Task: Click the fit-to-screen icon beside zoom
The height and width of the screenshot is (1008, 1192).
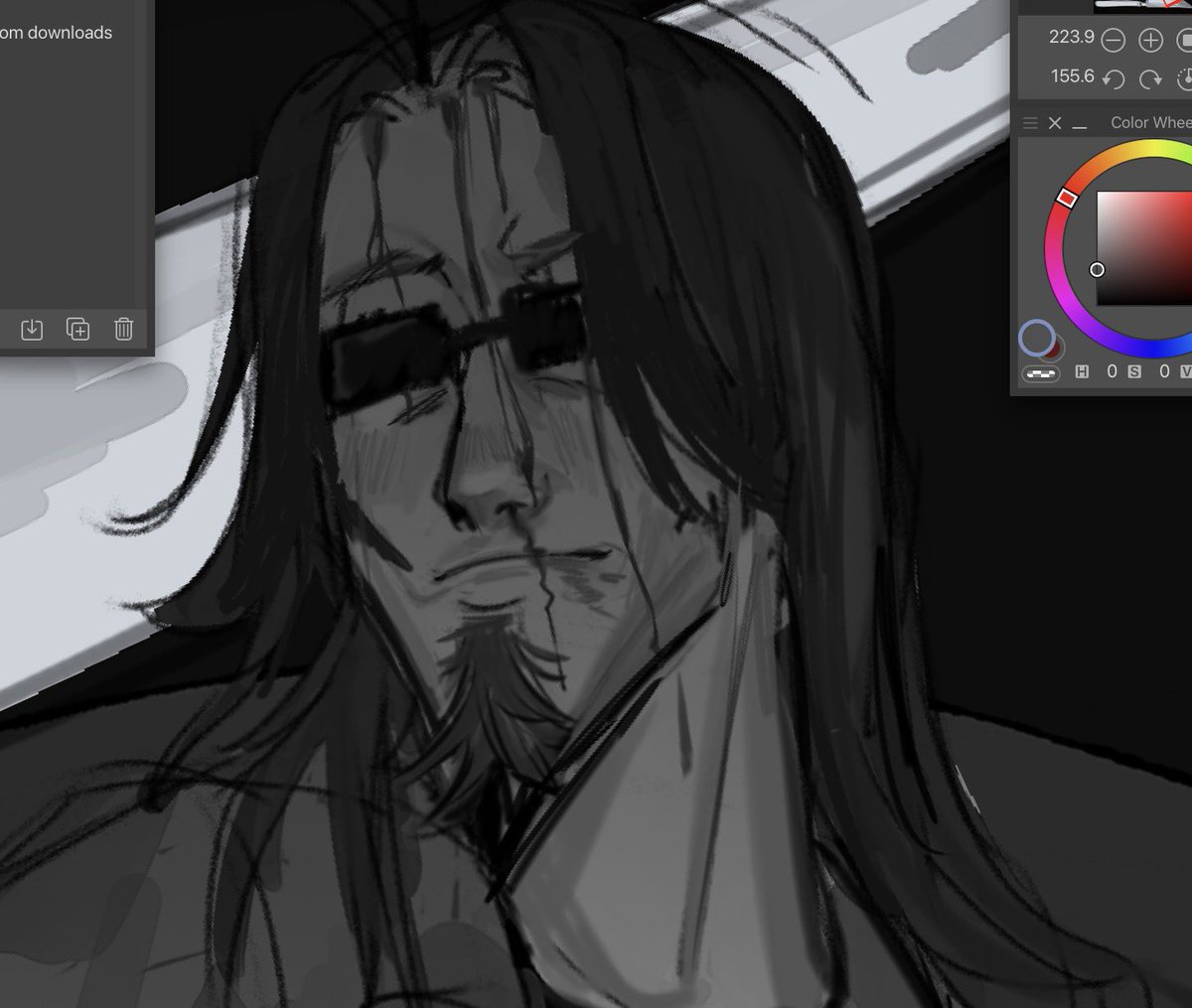Action: tap(1184, 40)
